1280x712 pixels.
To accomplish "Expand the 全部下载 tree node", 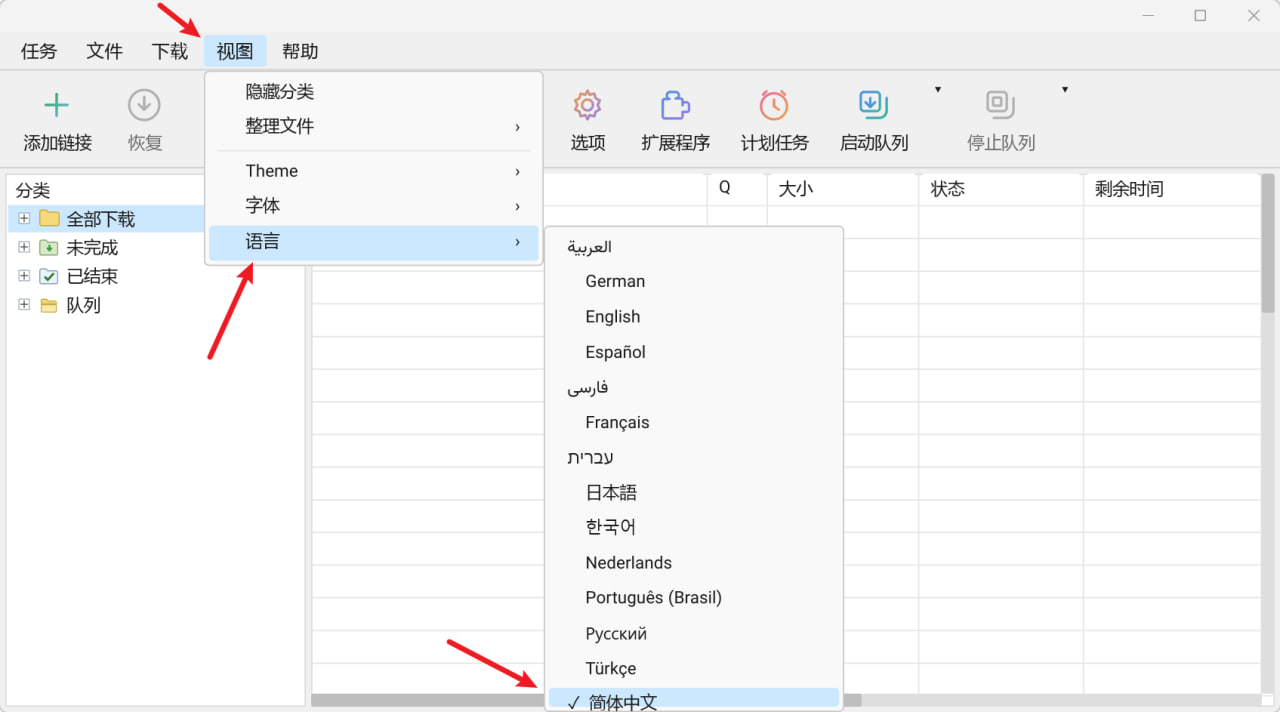I will pyautogui.click(x=24, y=218).
